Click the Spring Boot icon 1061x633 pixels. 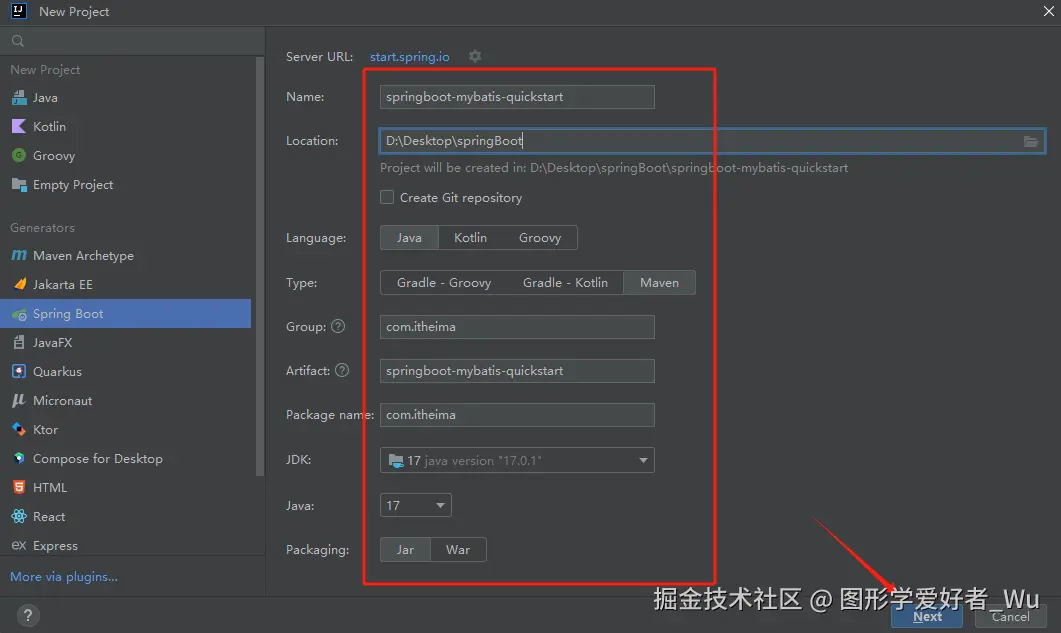tap(19, 314)
